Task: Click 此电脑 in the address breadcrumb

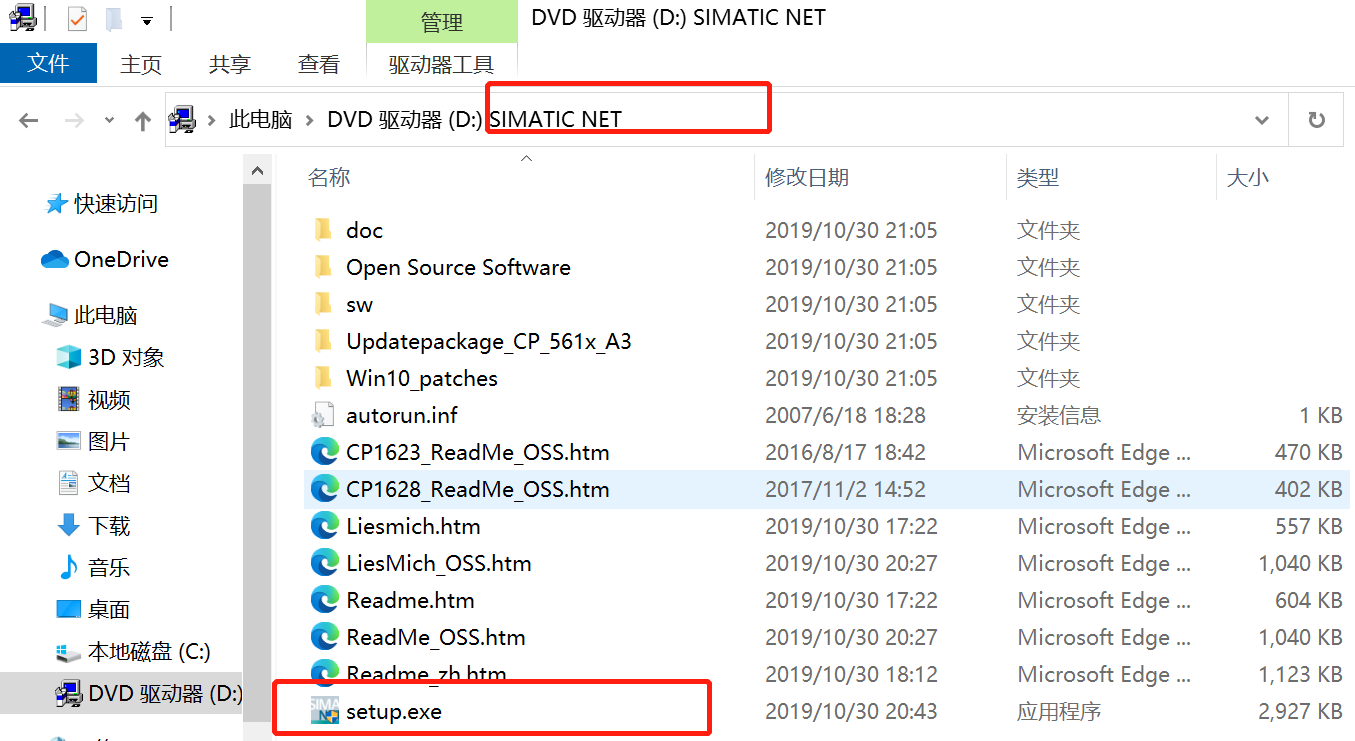Action: [x=261, y=120]
